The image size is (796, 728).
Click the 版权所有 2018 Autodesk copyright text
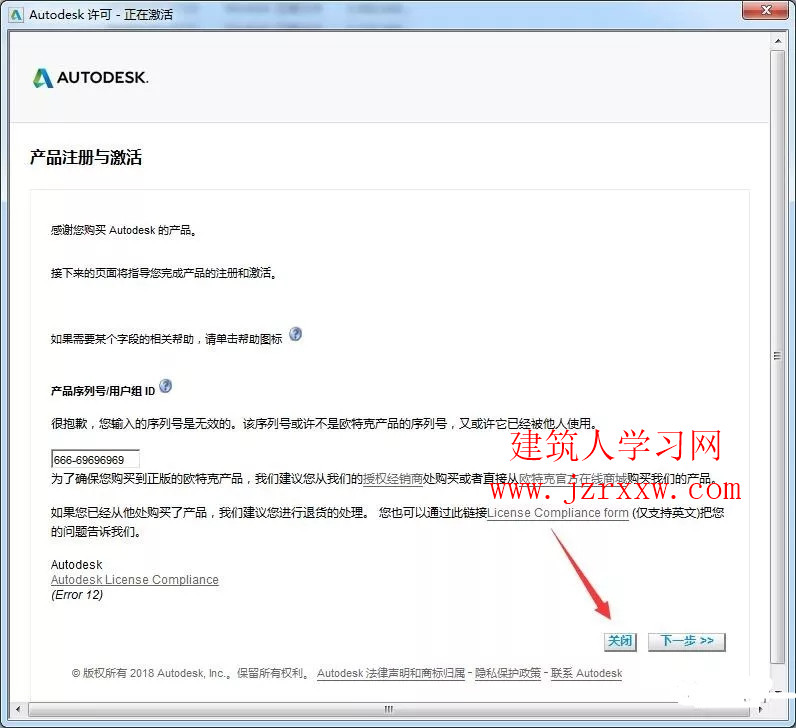click(191, 673)
